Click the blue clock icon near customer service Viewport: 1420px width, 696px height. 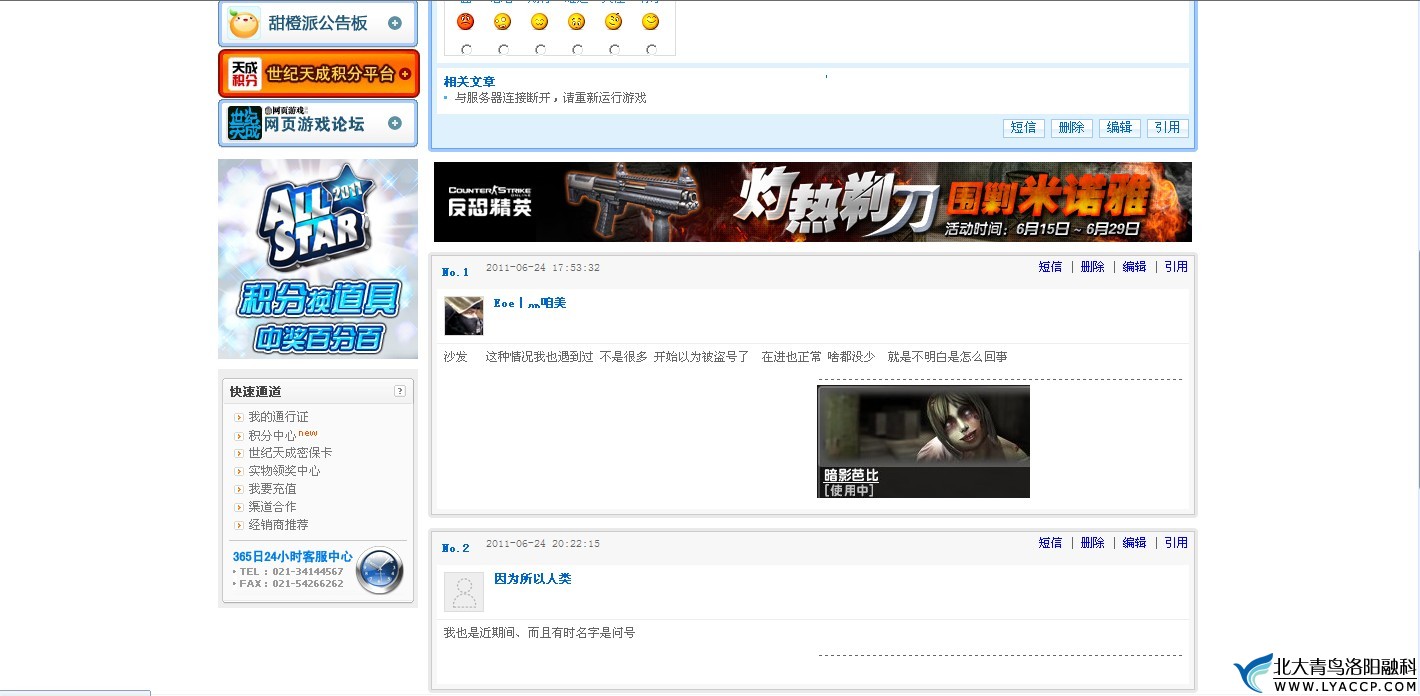coord(380,571)
